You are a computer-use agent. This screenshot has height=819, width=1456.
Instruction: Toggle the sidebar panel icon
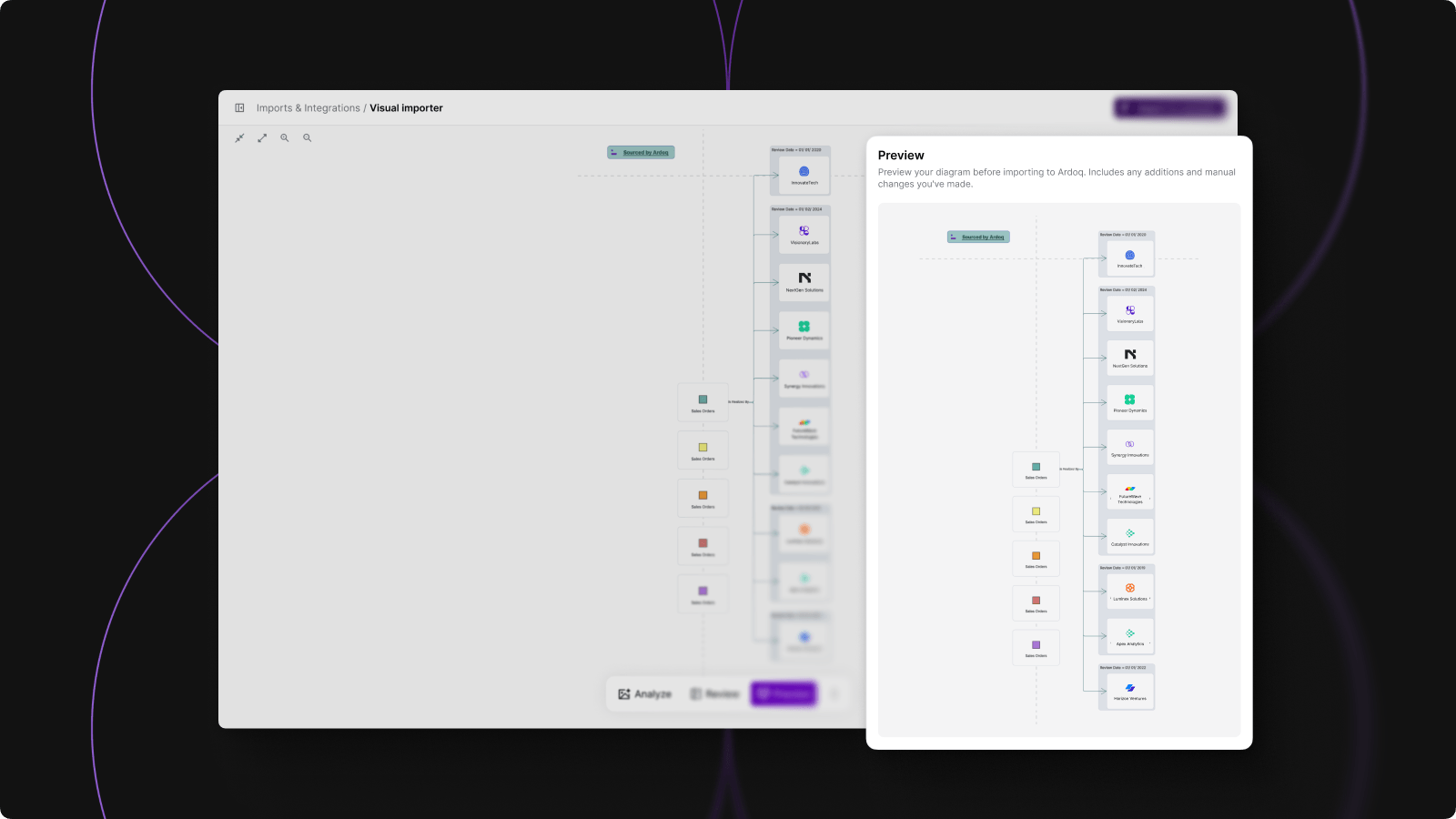(239, 108)
